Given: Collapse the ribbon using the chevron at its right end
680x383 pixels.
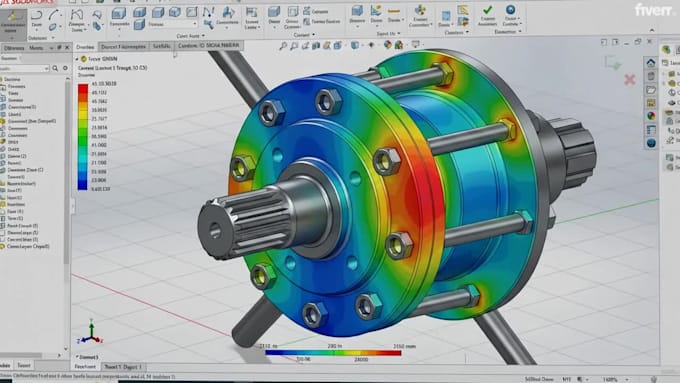Looking at the screenshot, I should (x=651, y=30).
